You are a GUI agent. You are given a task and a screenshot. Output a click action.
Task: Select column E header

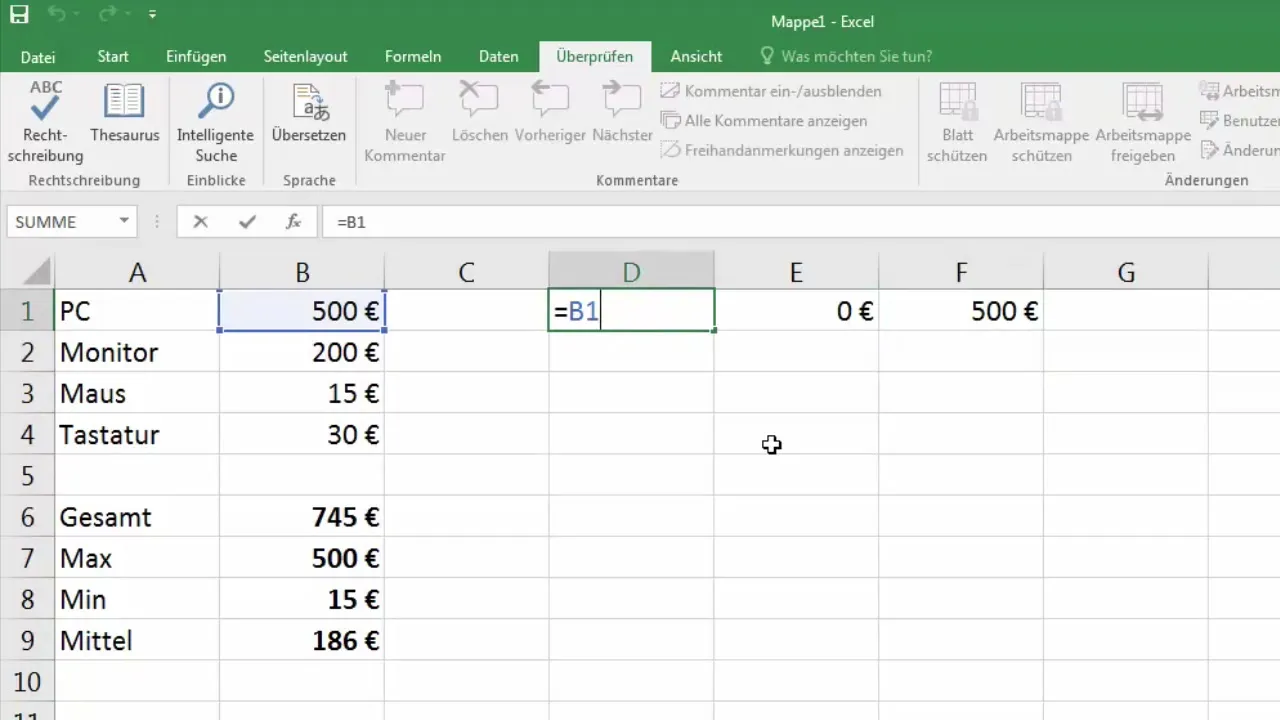(796, 271)
